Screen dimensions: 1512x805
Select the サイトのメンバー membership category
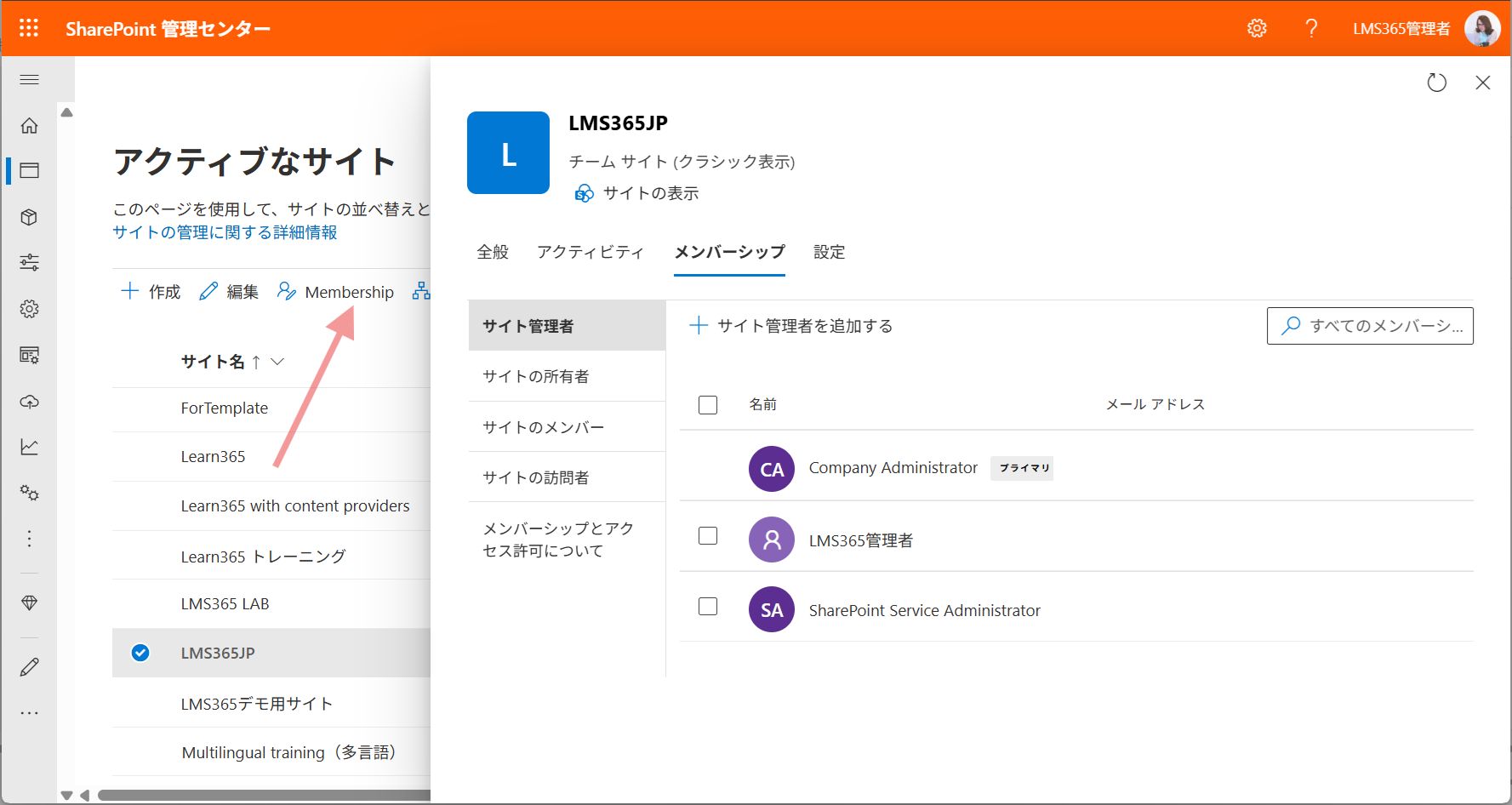pyautogui.click(x=567, y=427)
